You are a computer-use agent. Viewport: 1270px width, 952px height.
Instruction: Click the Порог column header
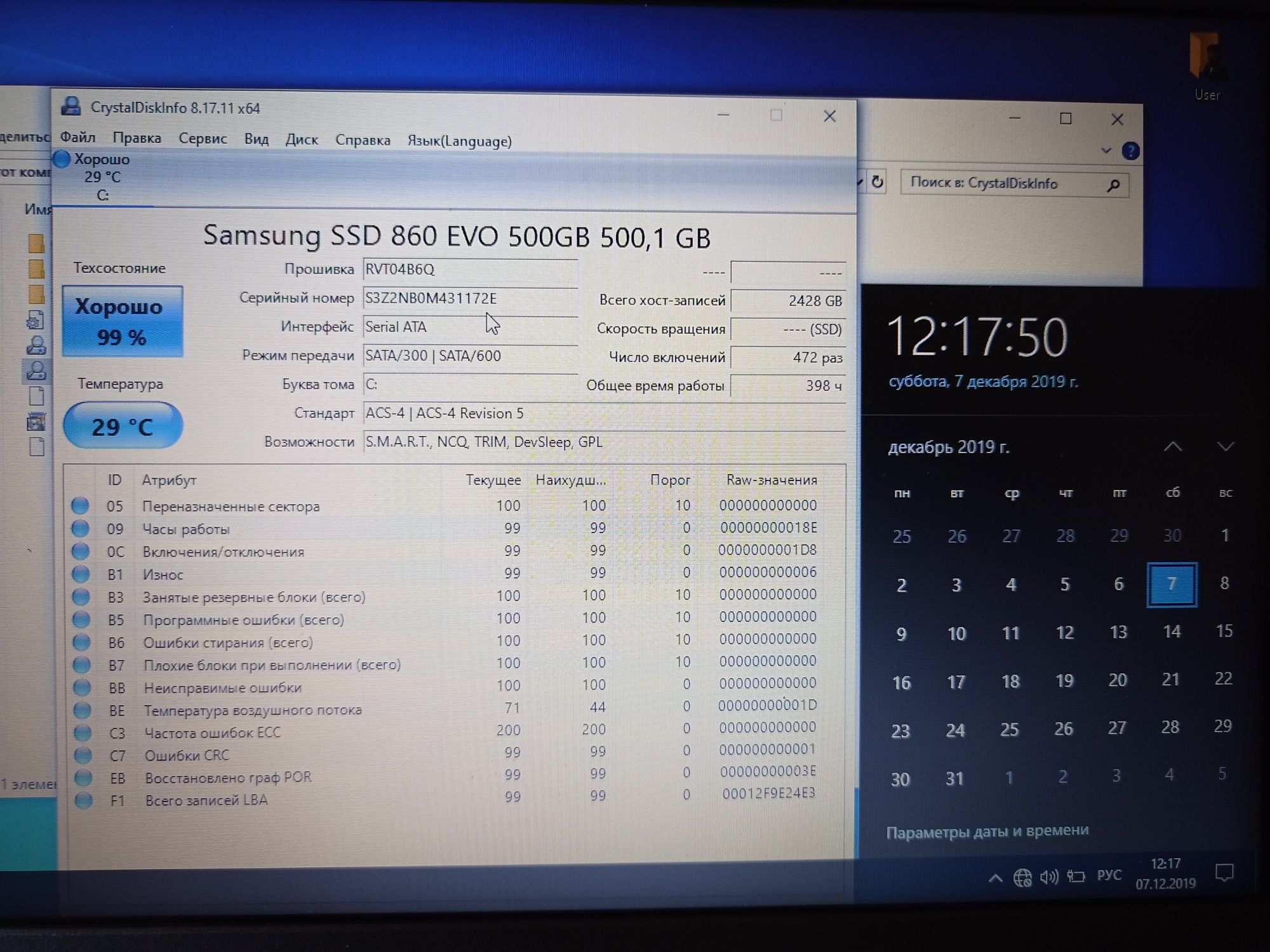(670, 480)
